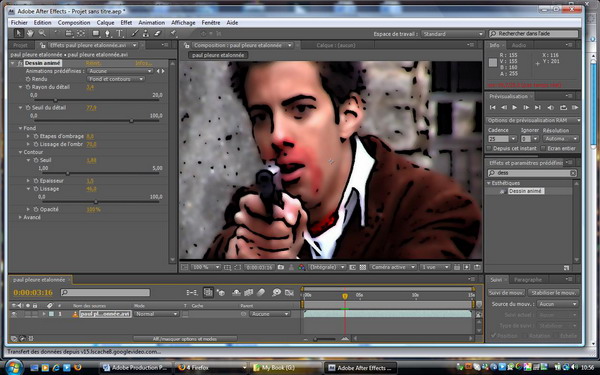Open comp mini-flowchart in timeline
This screenshot has width=600, height=375.
[191, 293]
